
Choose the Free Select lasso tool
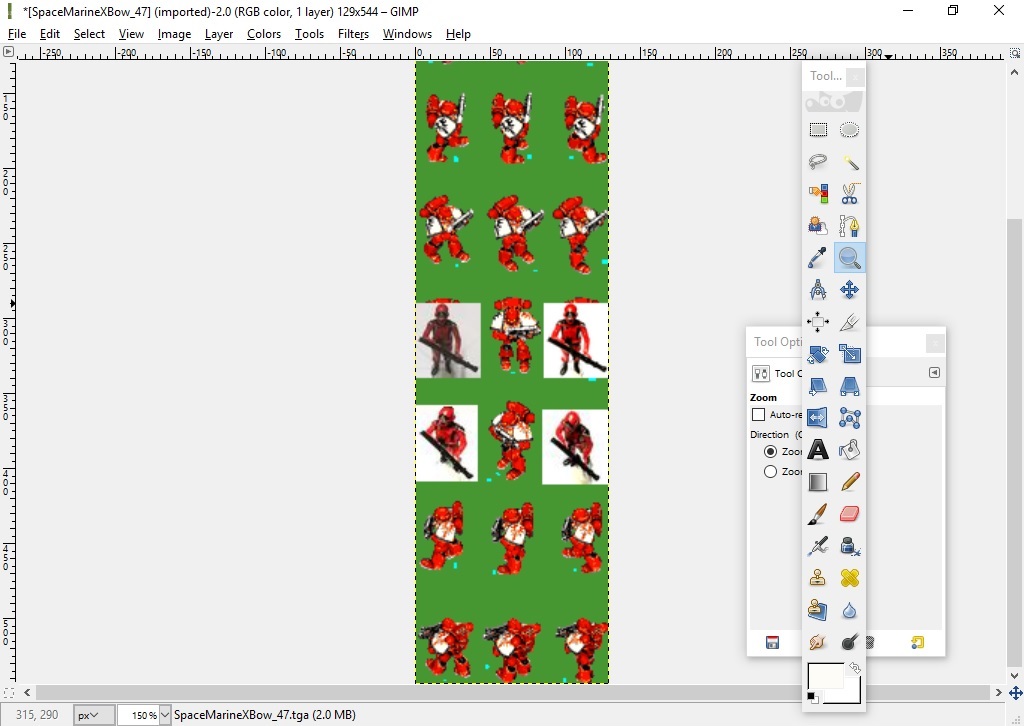point(818,162)
